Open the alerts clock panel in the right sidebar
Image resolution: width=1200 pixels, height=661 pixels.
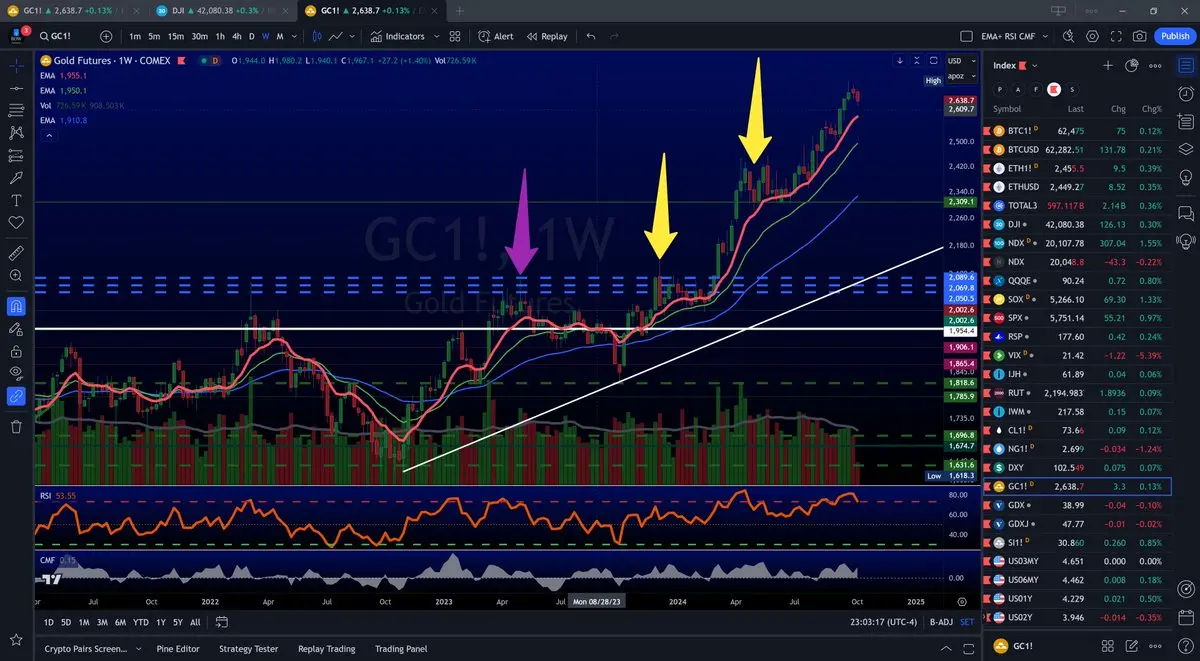pos(1185,94)
